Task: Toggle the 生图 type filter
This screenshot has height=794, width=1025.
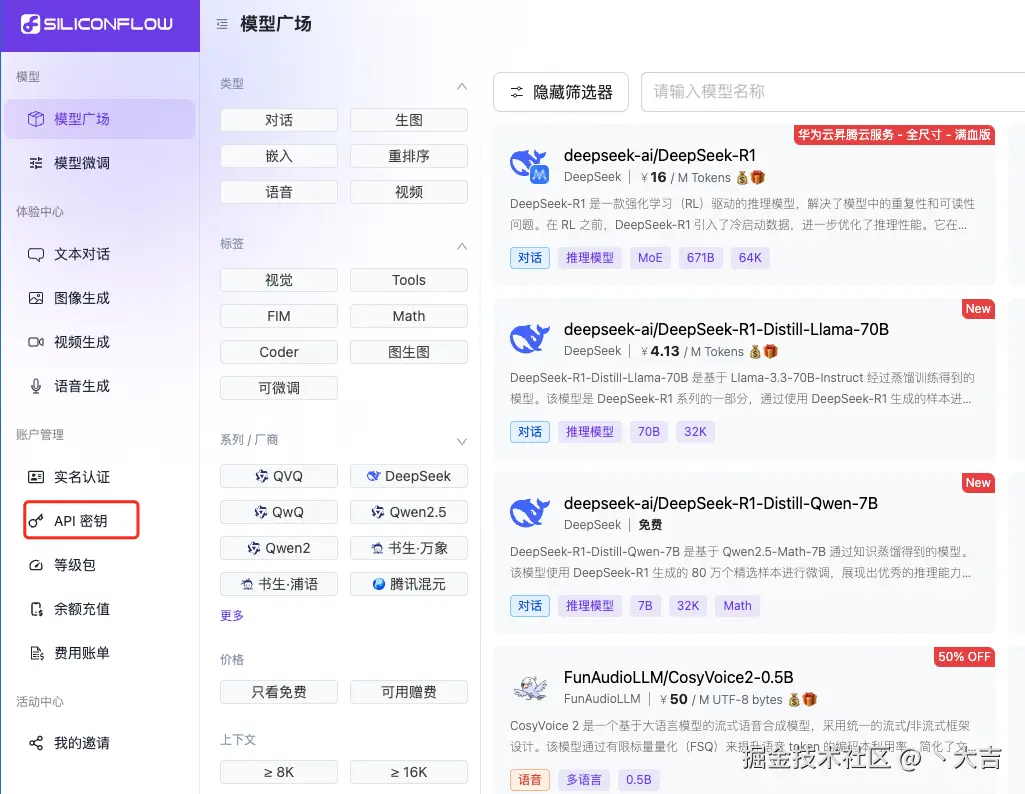Action: point(409,120)
